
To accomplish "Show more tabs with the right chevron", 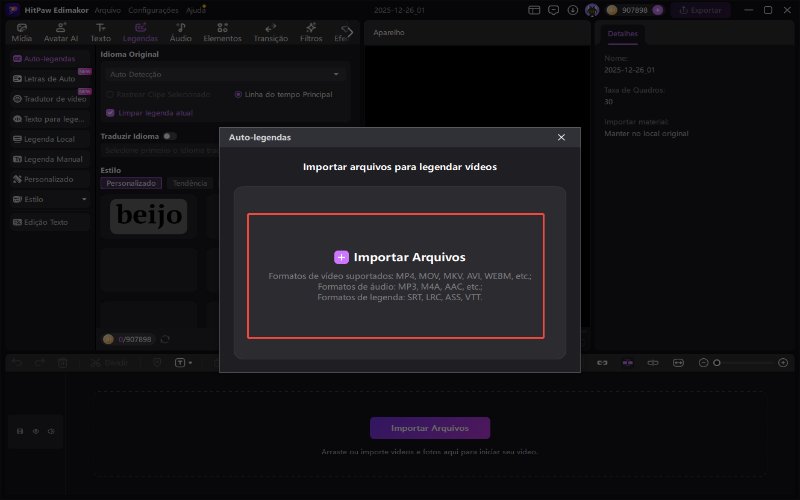I will coord(348,33).
